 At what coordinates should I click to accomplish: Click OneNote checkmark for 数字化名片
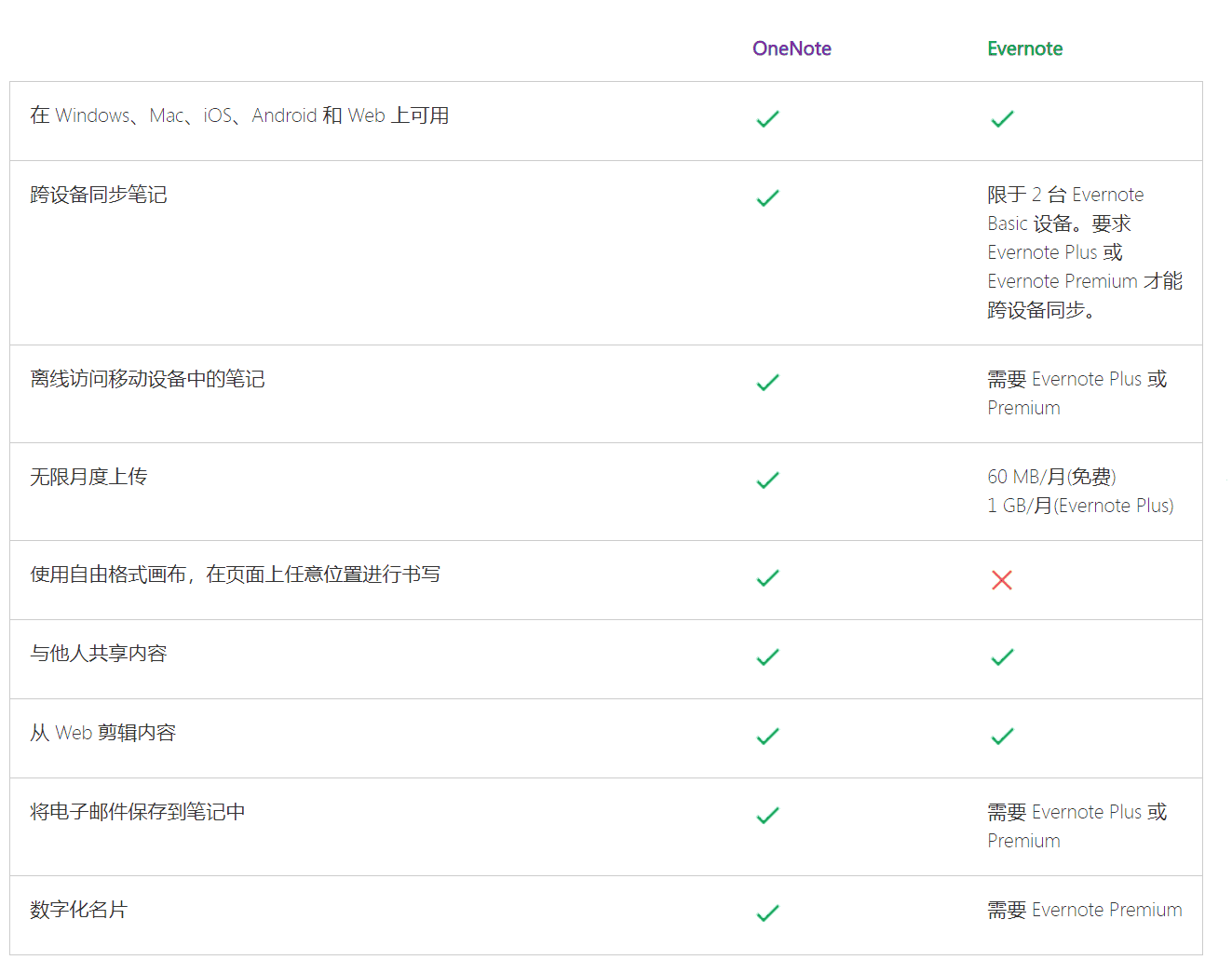point(767,913)
